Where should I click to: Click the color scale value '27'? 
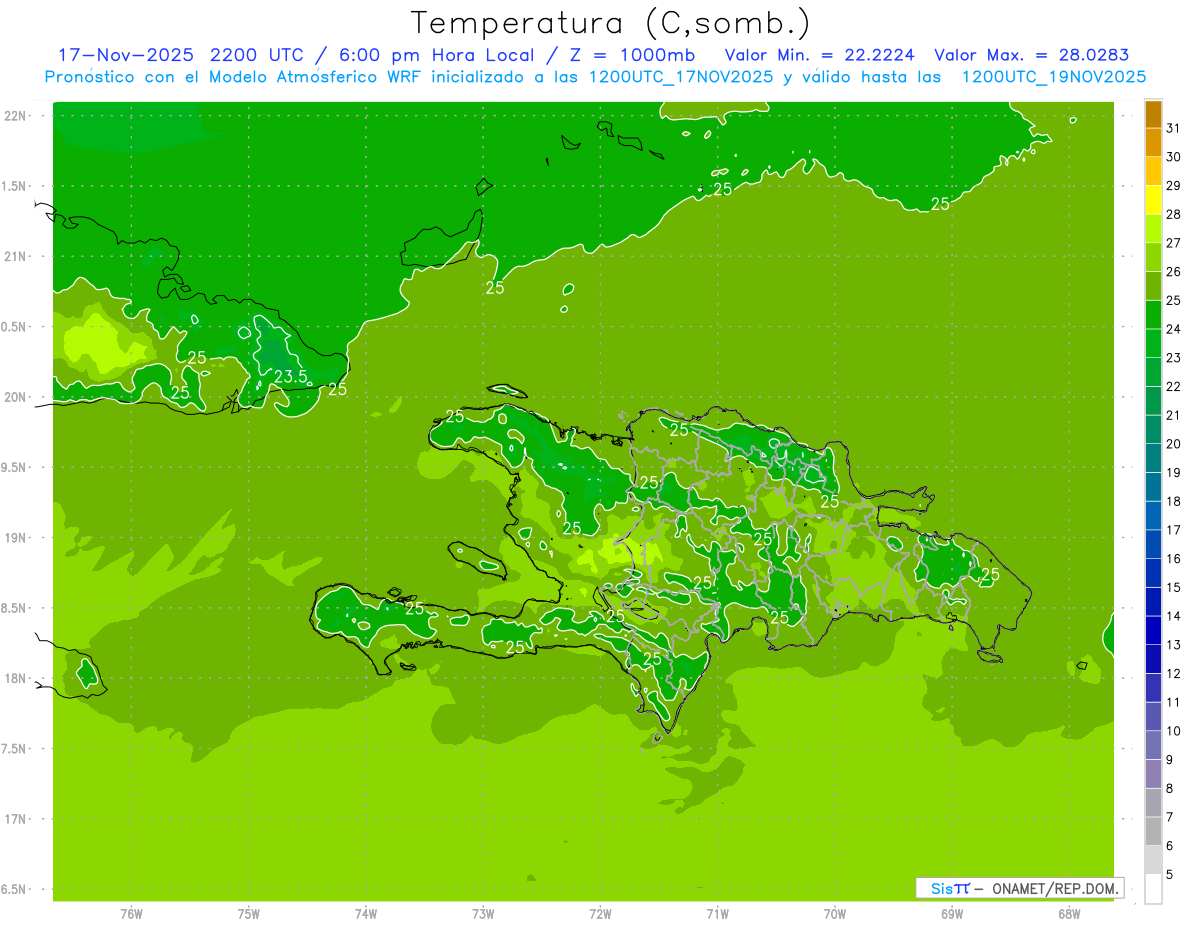tap(1173, 243)
